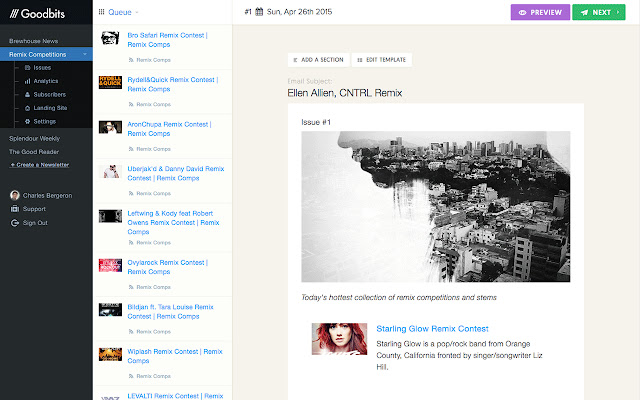The width and height of the screenshot is (640, 400).
Task: Open Issues icon under Remix Competitions
Action: 27,68
